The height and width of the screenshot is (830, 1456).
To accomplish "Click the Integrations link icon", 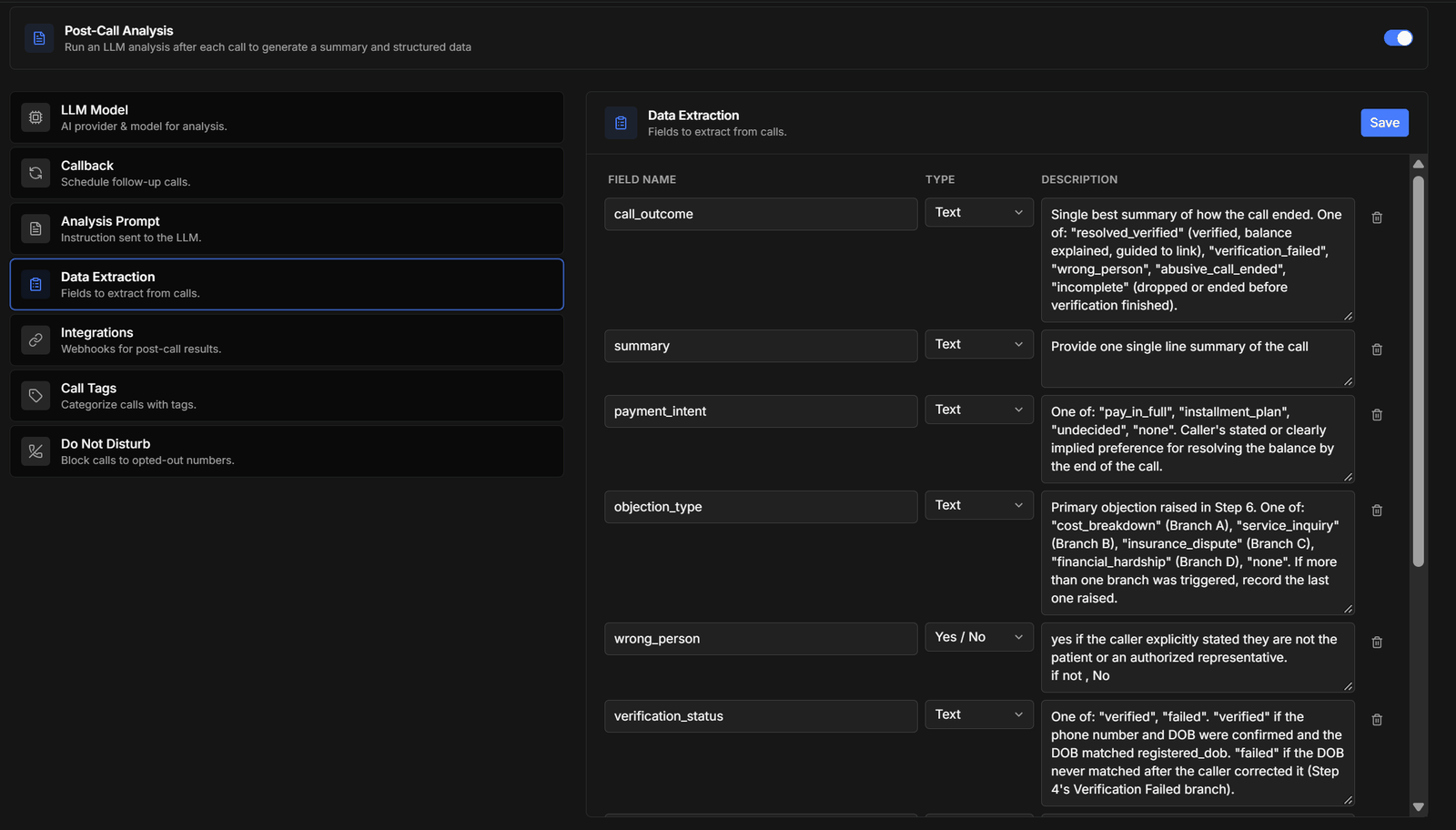I will click(35, 339).
